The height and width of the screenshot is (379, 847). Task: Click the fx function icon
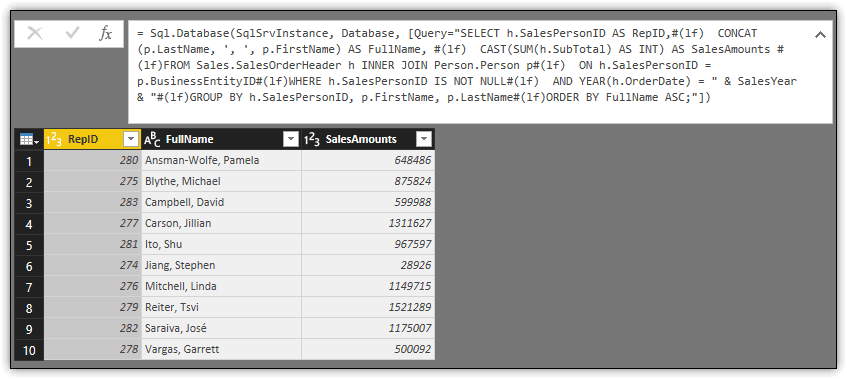click(105, 34)
